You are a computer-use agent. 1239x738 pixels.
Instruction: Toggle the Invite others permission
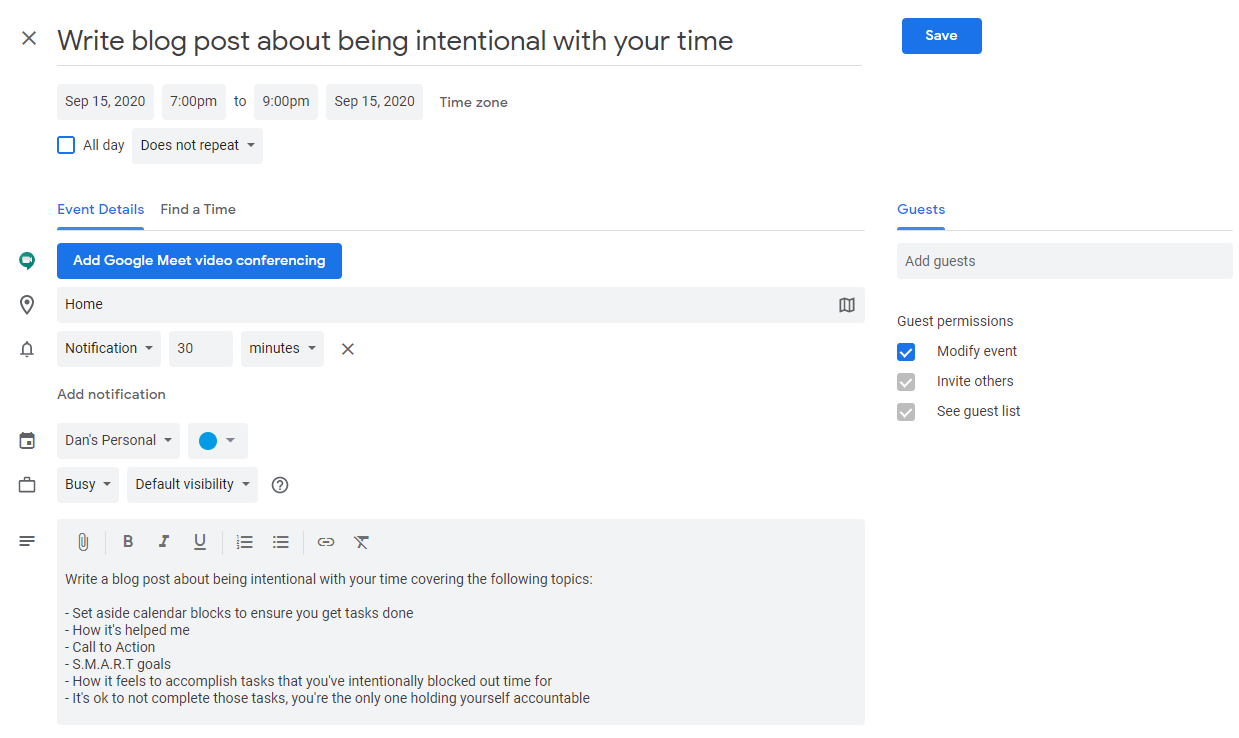(906, 382)
